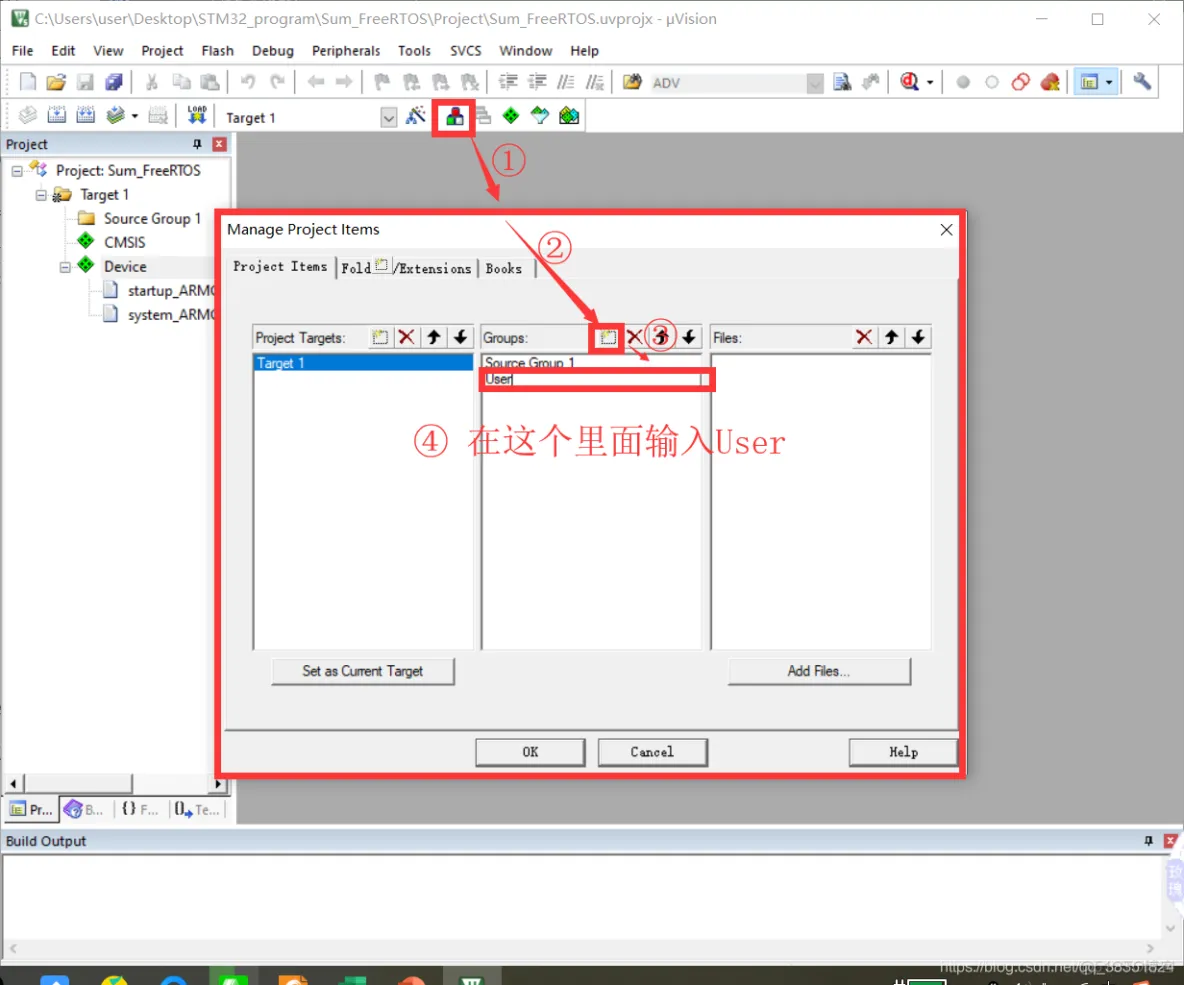Screen dimensions: 1184x985
Task: Open file using the folder icon
Action: (x=56, y=82)
